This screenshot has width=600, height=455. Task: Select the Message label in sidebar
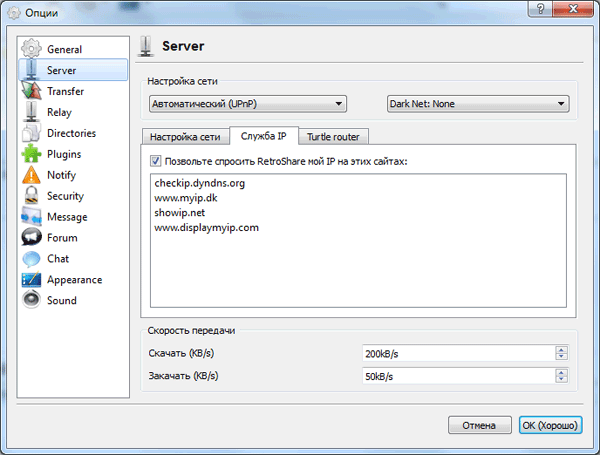(x=67, y=217)
